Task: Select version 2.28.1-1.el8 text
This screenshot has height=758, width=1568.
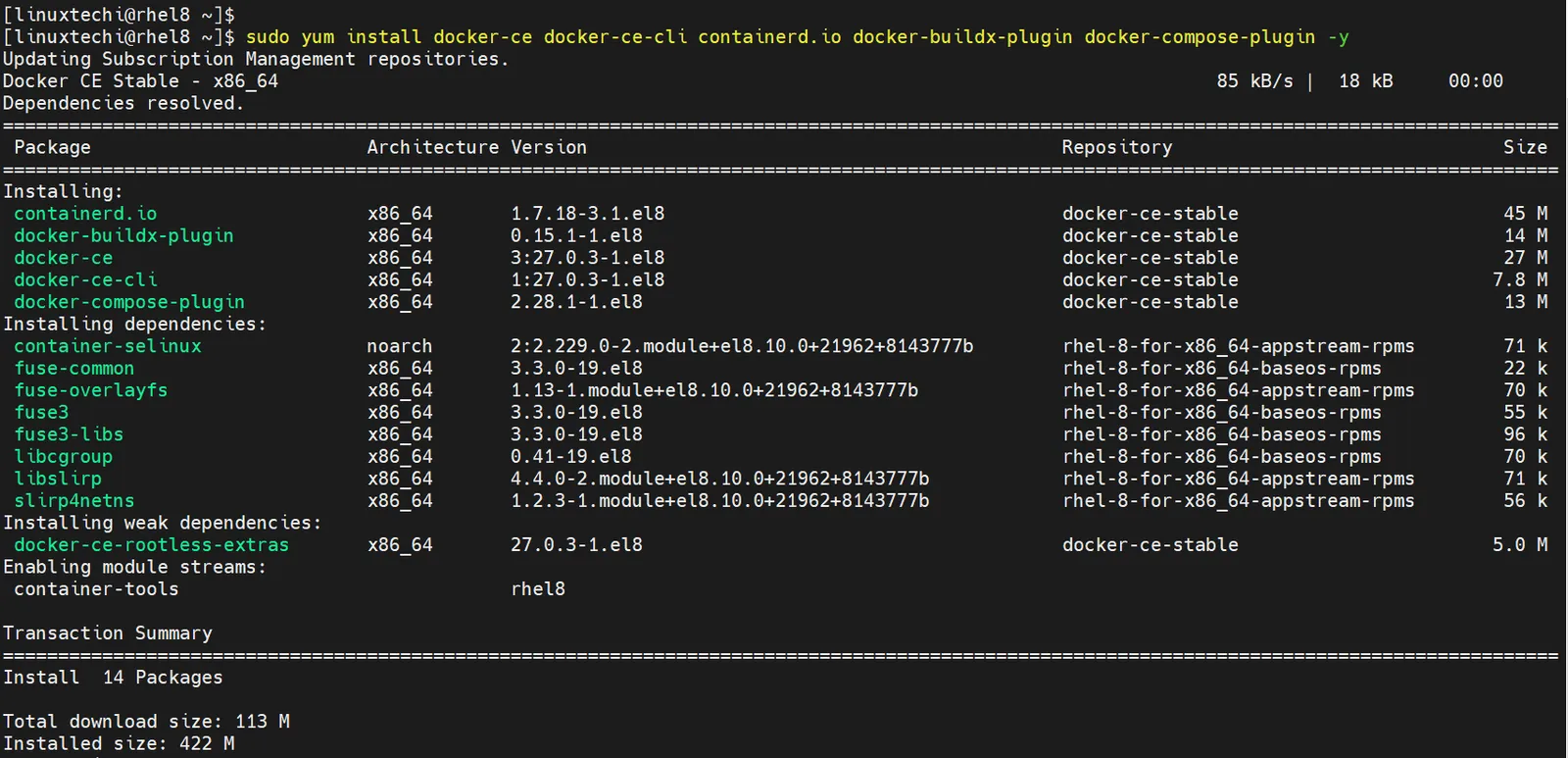Action: (576, 302)
